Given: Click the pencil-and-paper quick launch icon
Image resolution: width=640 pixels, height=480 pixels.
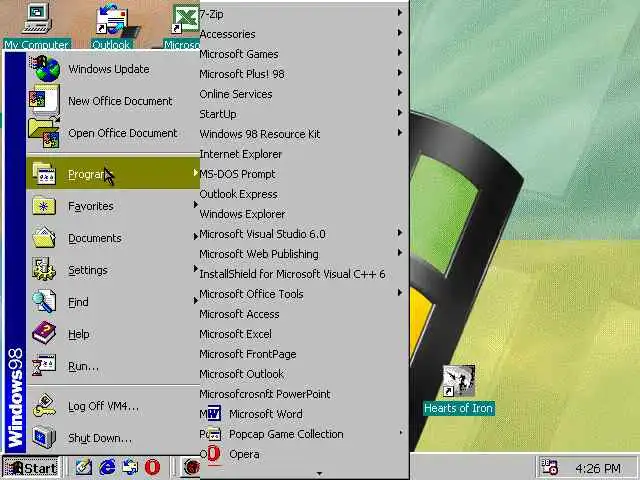Looking at the screenshot, I should [x=84, y=467].
